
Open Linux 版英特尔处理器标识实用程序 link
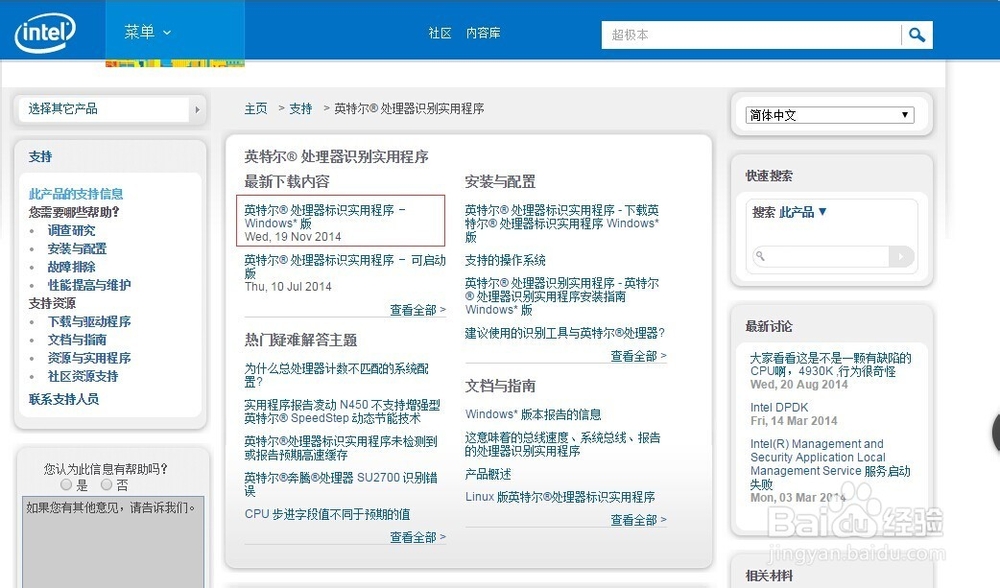tap(560, 497)
